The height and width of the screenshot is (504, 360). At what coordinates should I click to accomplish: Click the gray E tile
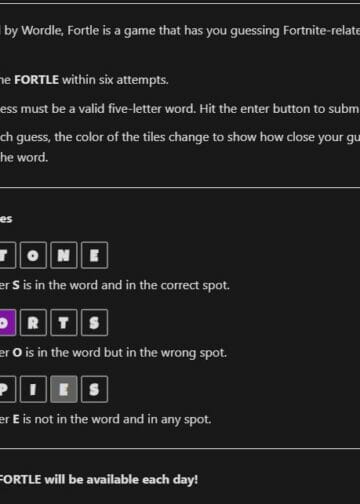[64, 389]
